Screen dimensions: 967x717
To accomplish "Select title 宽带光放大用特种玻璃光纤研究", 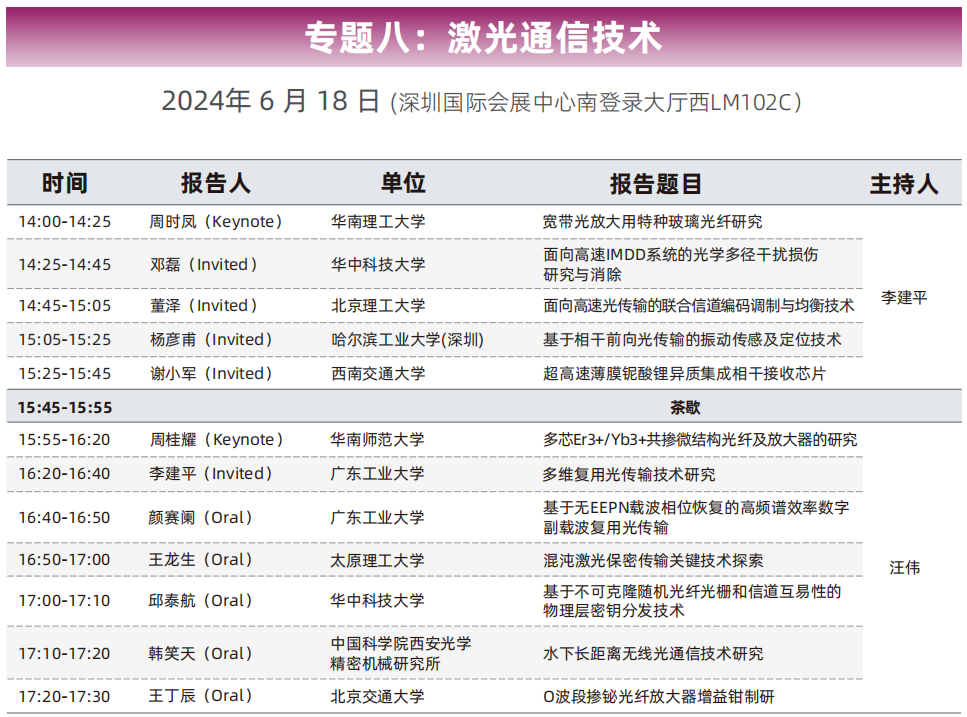I will [x=652, y=222].
